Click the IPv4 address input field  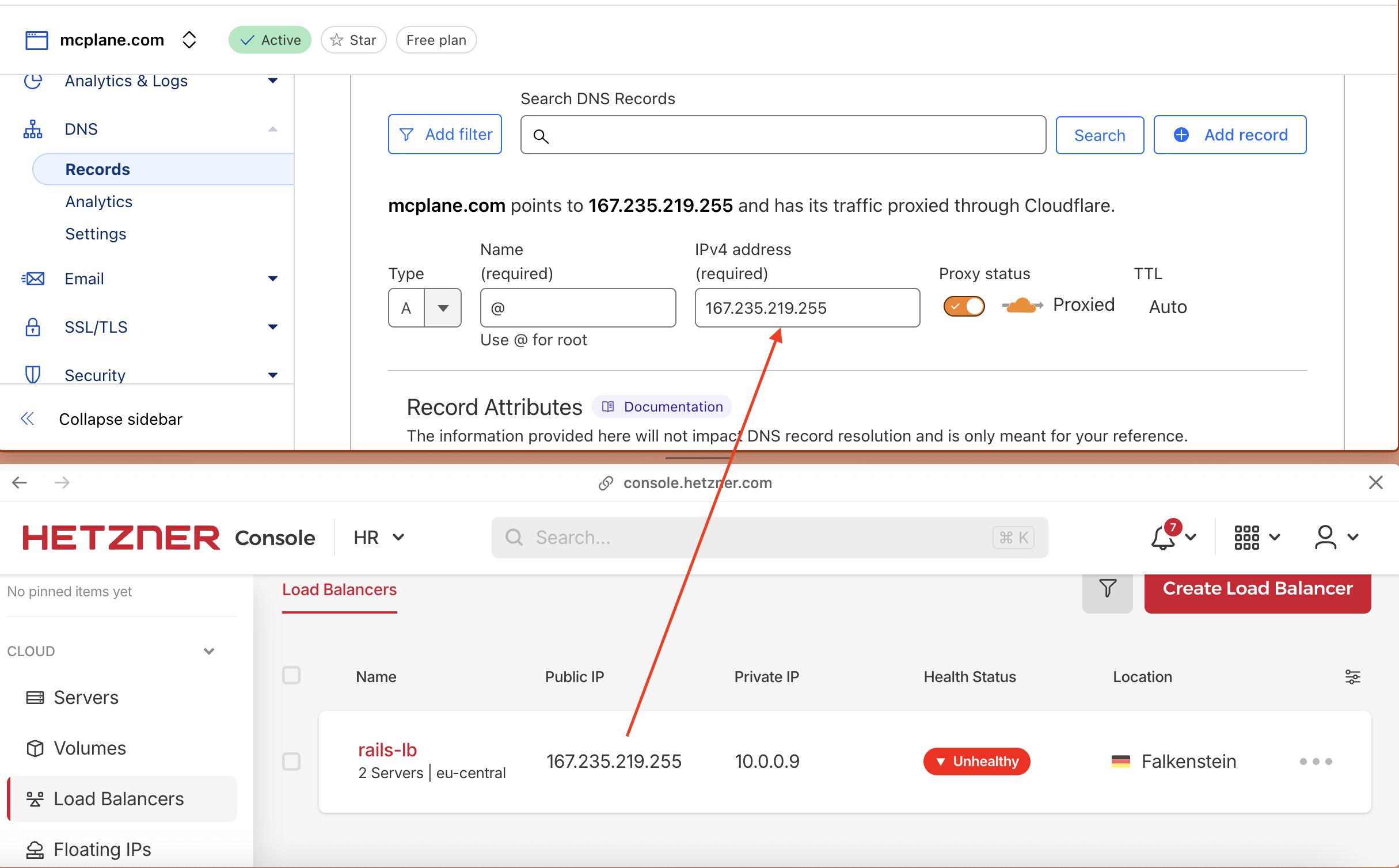coord(807,308)
